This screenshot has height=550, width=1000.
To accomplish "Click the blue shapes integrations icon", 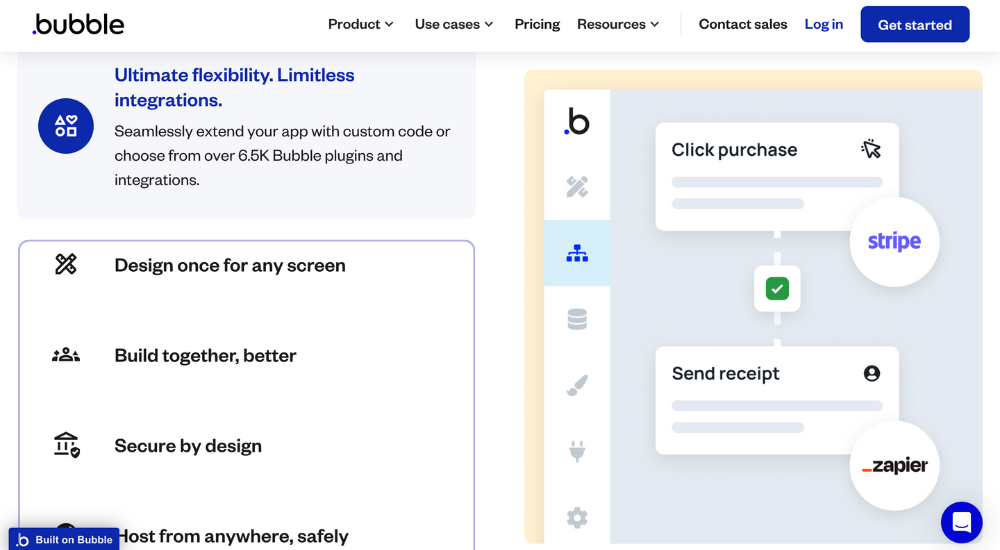I will pos(66,126).
